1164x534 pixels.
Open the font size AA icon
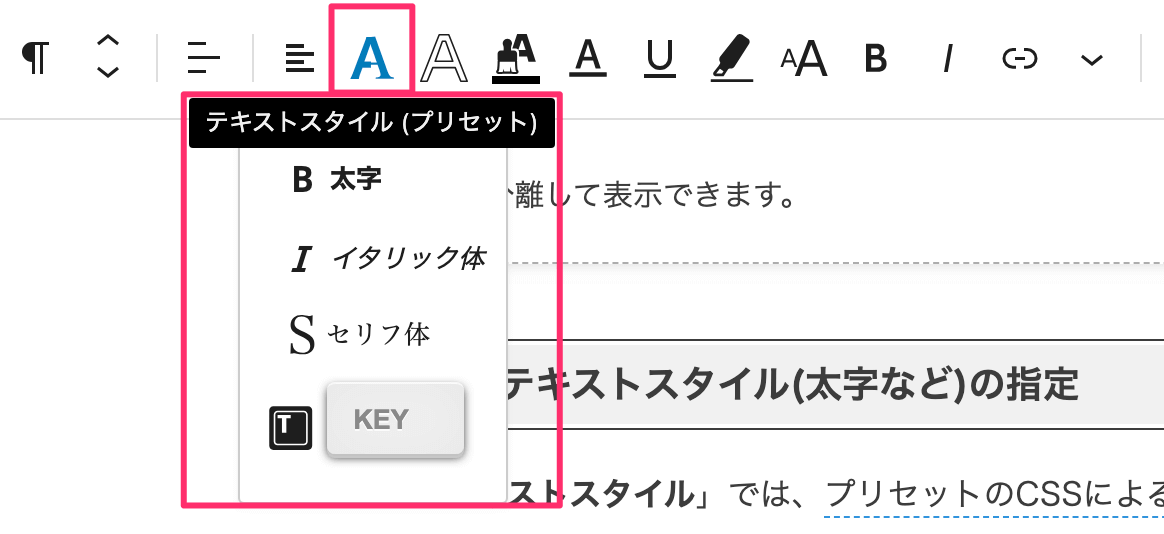point(803,58)
